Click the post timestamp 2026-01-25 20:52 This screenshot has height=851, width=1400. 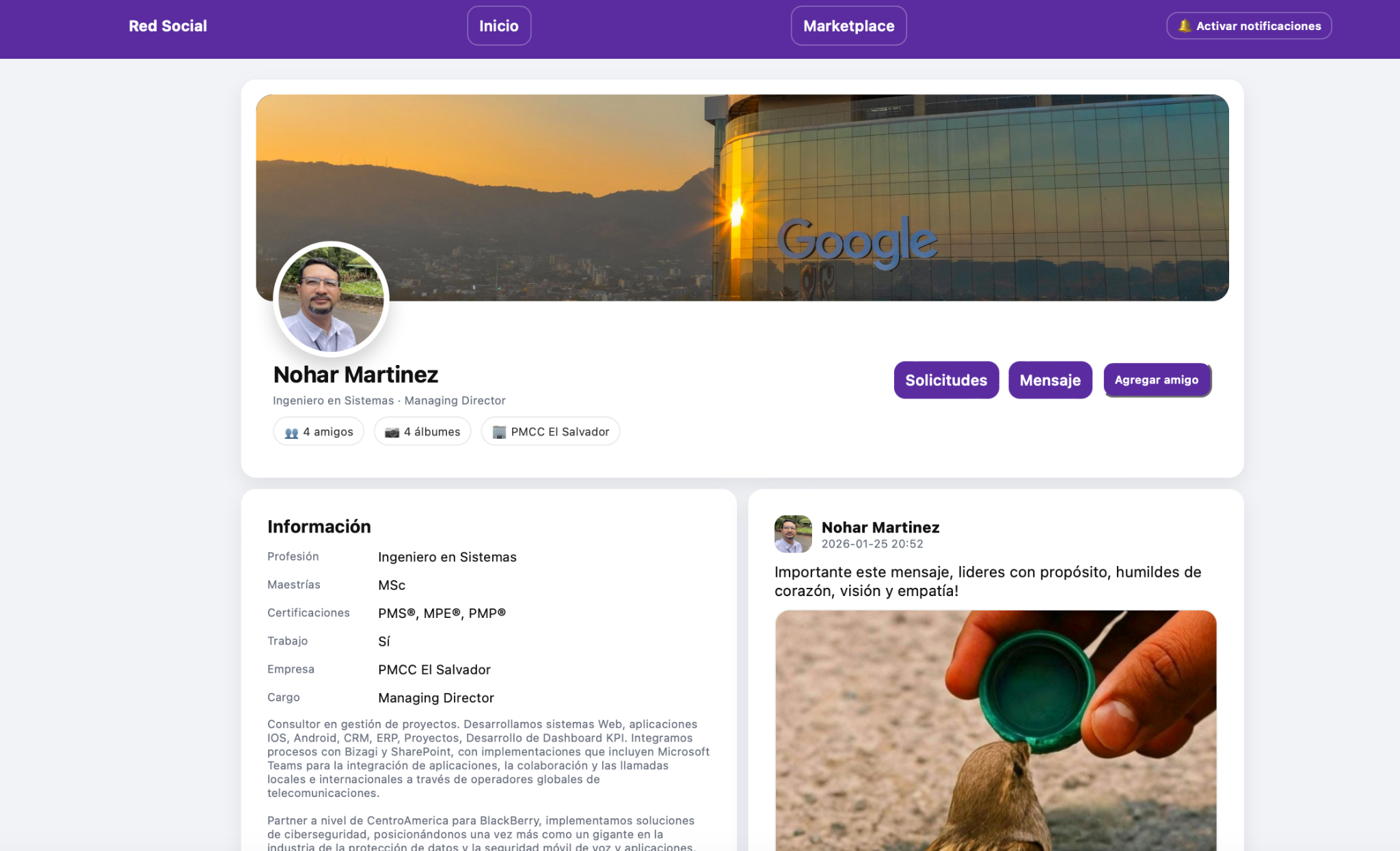click(x=872, y=544)
